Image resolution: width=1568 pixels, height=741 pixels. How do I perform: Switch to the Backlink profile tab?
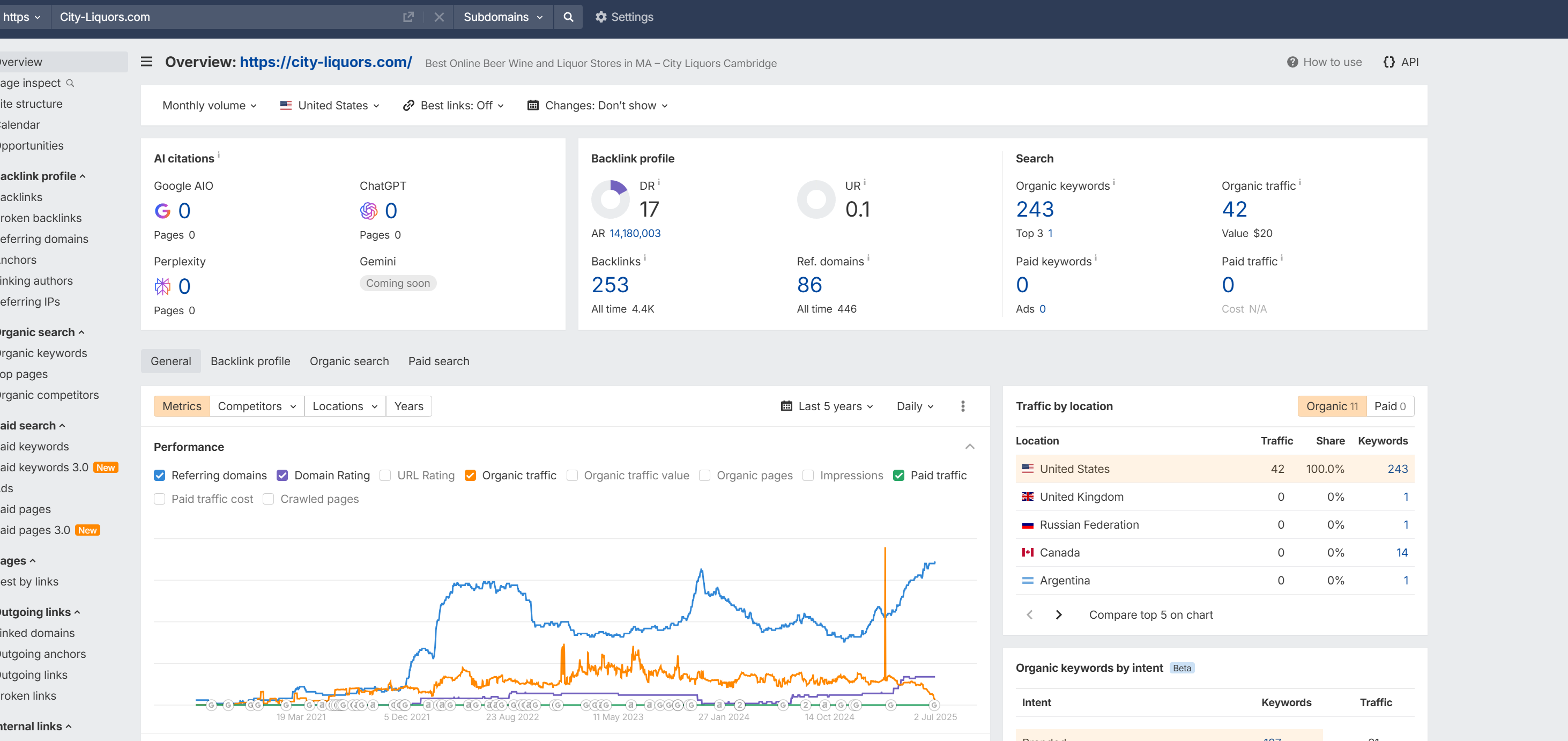click(250, 361)
